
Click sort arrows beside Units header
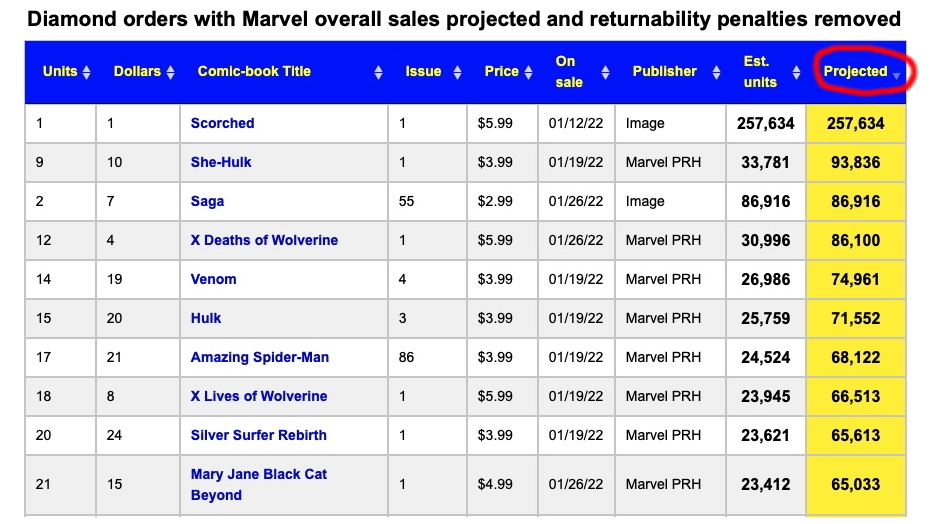coord(86,72)
